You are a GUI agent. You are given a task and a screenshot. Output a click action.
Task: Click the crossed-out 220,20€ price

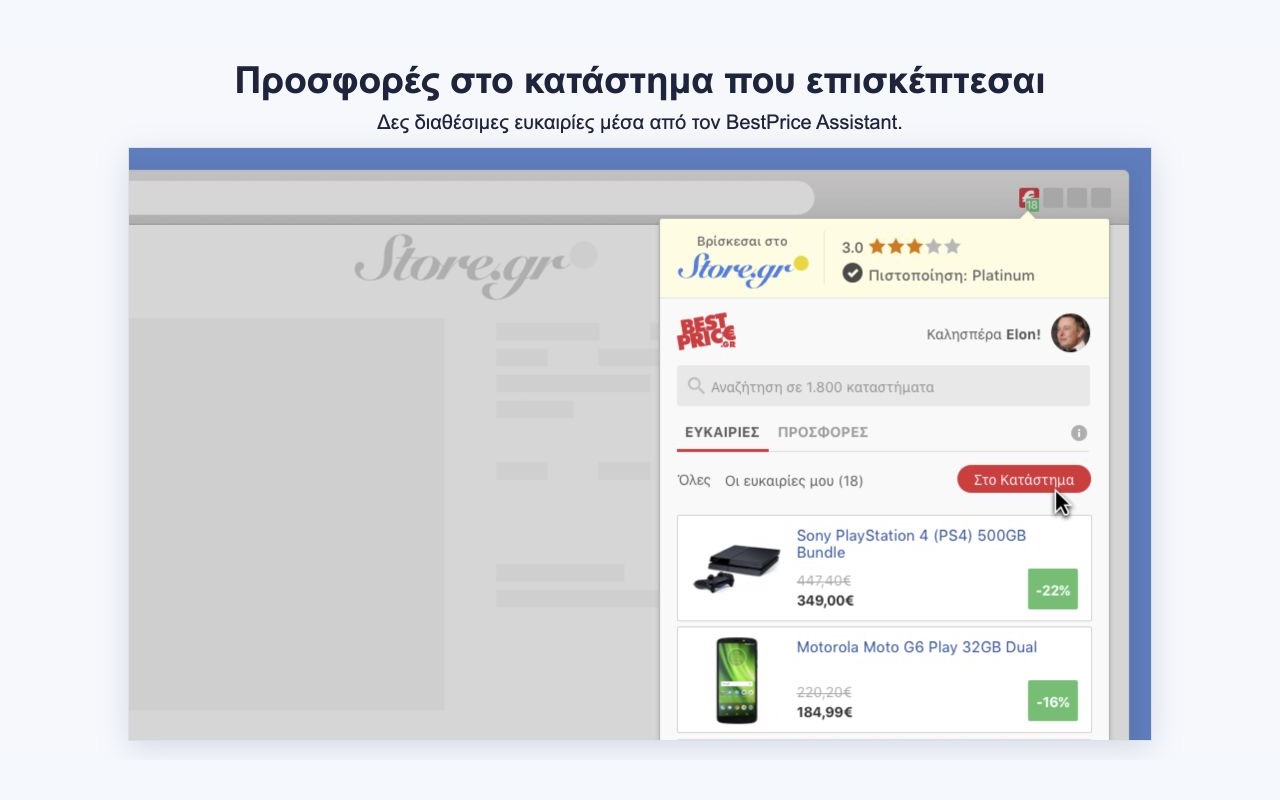click(x=824, y=692)
